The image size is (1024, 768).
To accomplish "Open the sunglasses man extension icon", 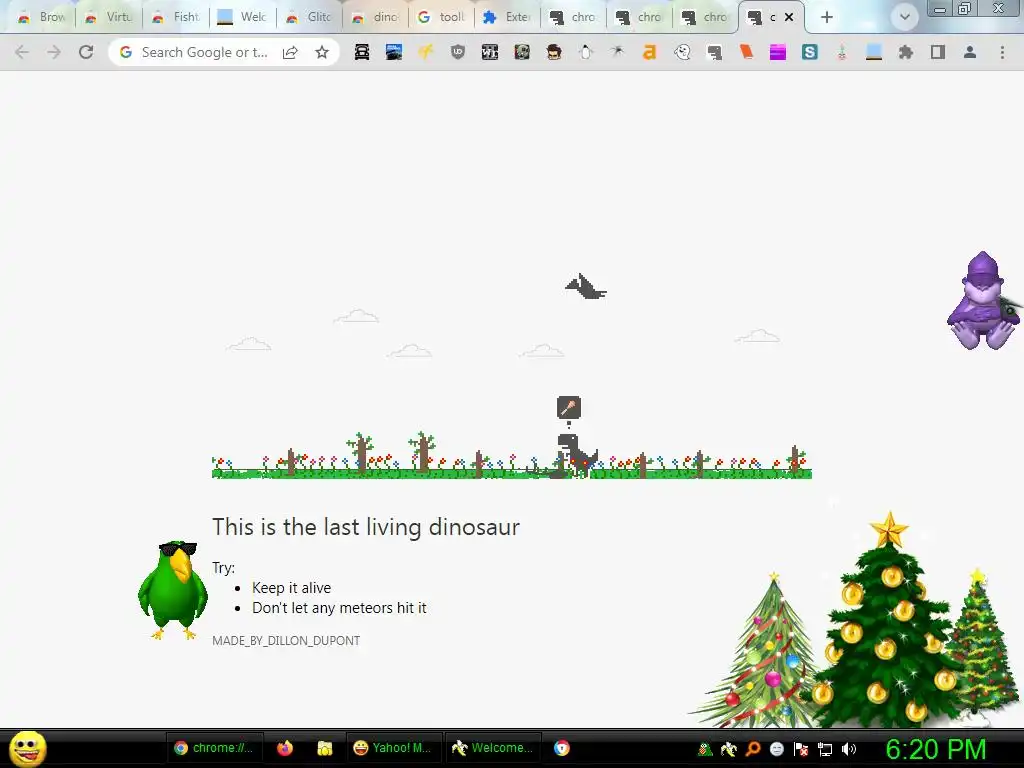I will coord(554,52).
